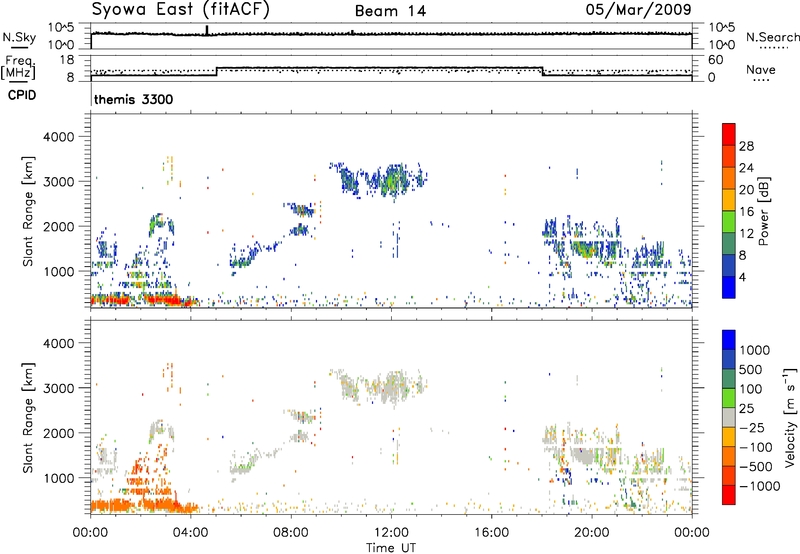The height and width of the screenshot is (554, 800).
Task: Click the 'themis 3300' CPID value
Action: pyautogui.click(x=134, y=99)
